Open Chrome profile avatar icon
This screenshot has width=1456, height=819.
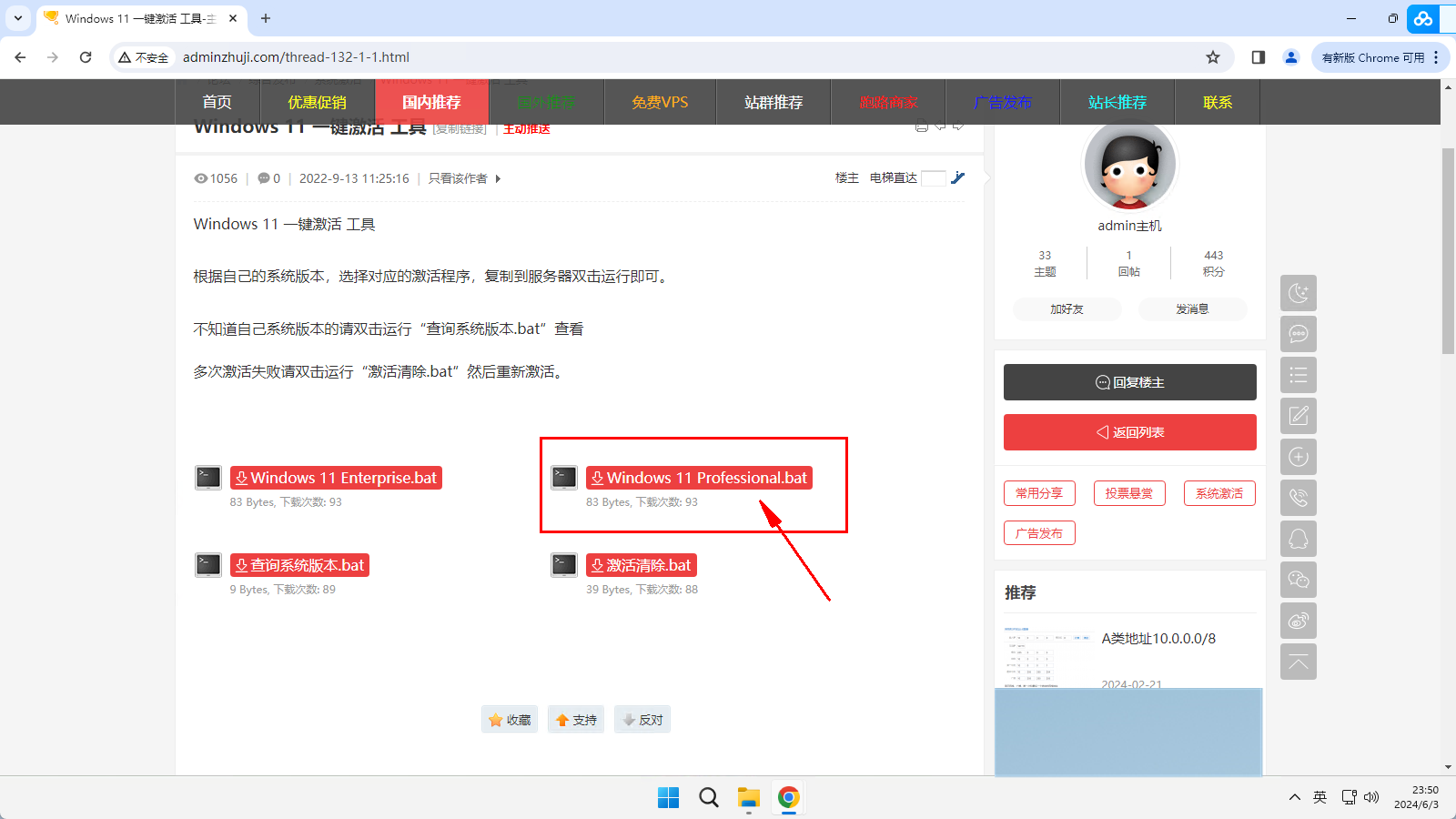click(1290, 57)
